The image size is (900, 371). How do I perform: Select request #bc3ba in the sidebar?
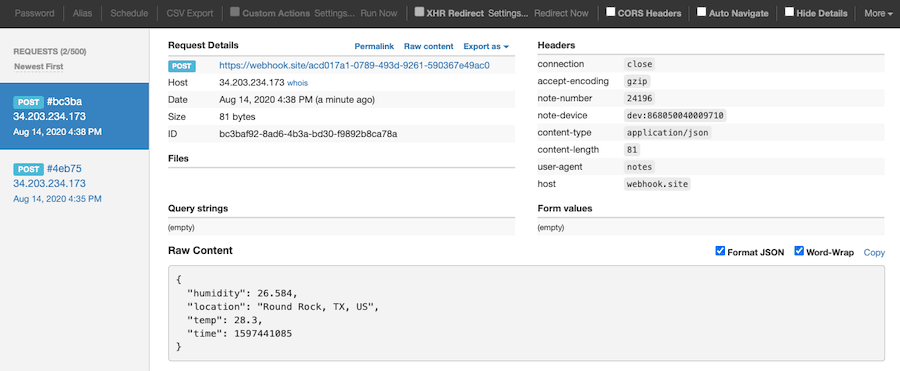[x=75, y=116]
